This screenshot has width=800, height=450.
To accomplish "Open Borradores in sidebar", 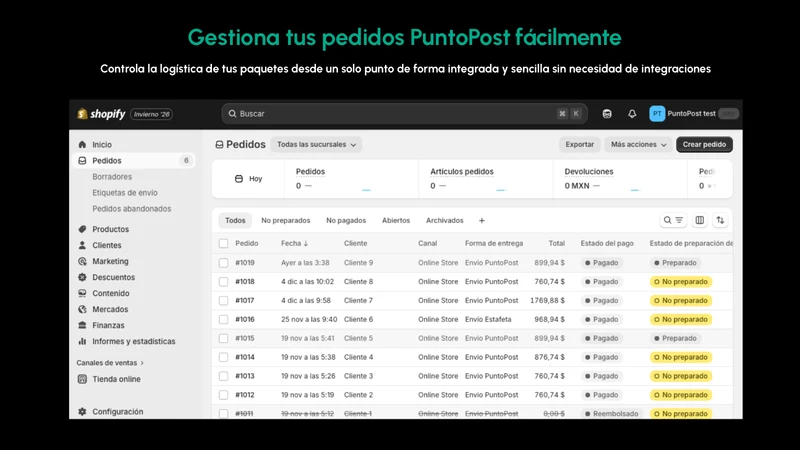I will tap(112, 177).
